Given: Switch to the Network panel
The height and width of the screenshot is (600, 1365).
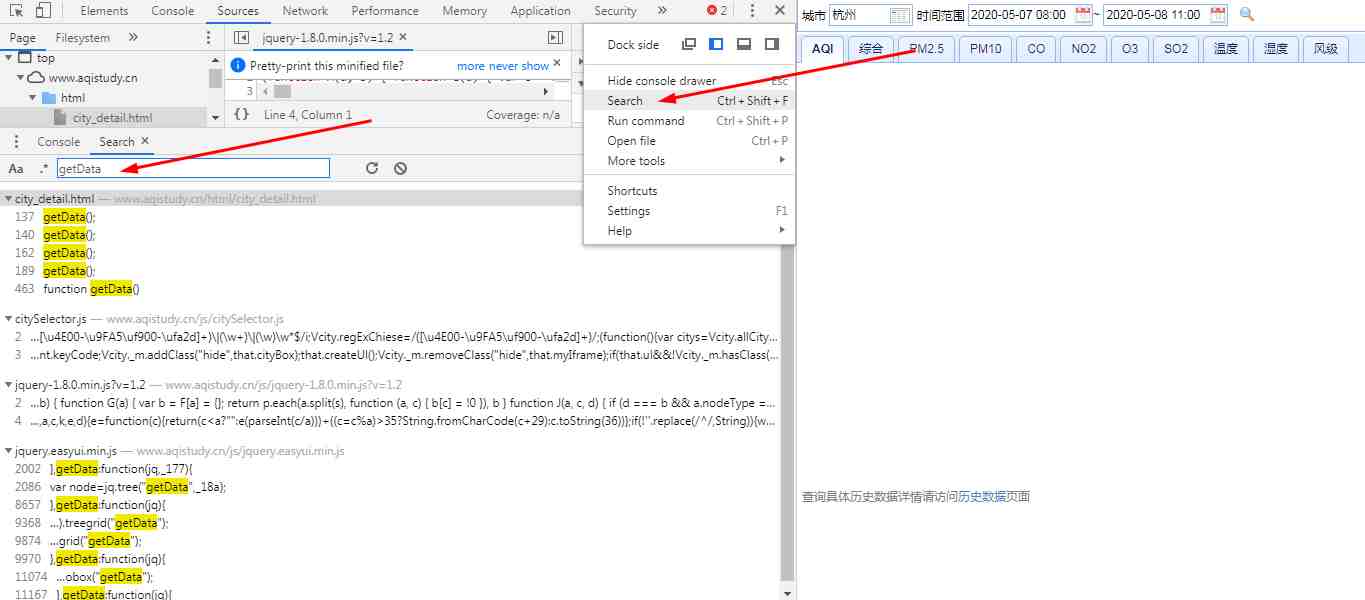Looking at the screenshot, I should tap(305, 11).
